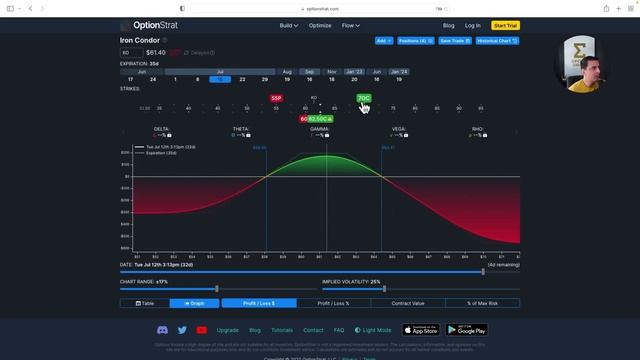Switch to Table view

tap(145, 303)
